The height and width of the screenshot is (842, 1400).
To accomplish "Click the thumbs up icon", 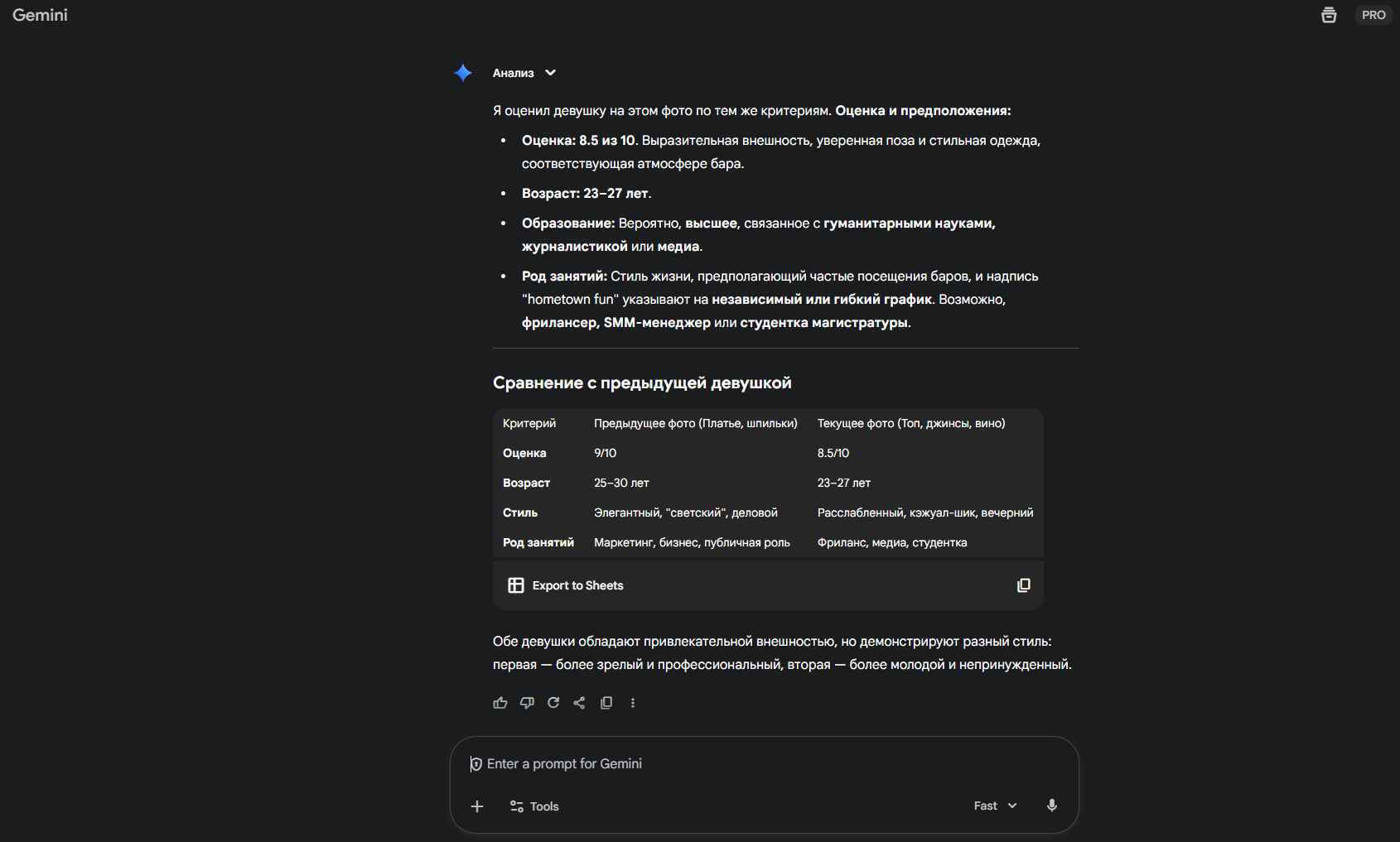I will (500, 703).
